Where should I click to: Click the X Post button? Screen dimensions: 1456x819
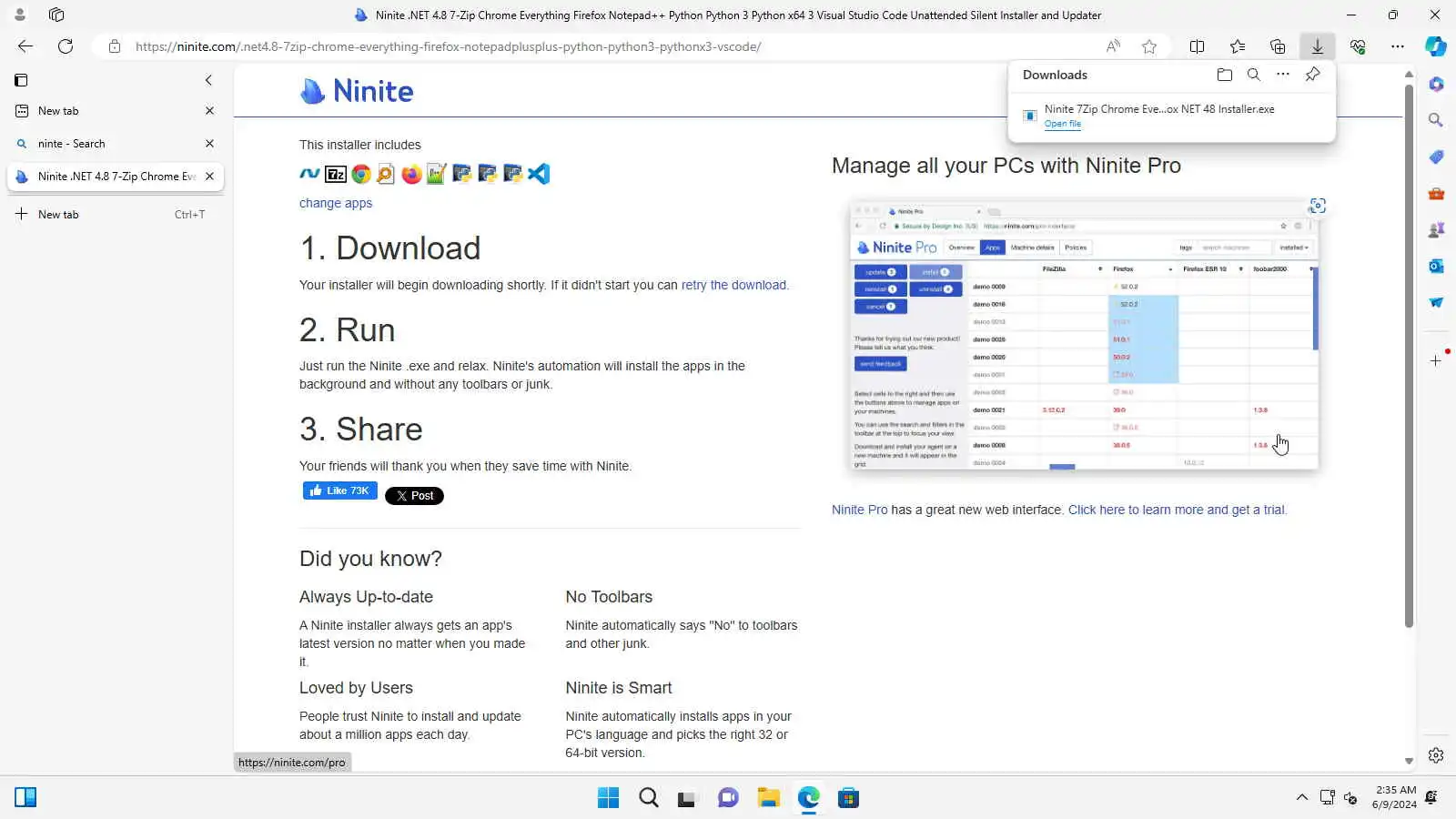coord(414,496)
